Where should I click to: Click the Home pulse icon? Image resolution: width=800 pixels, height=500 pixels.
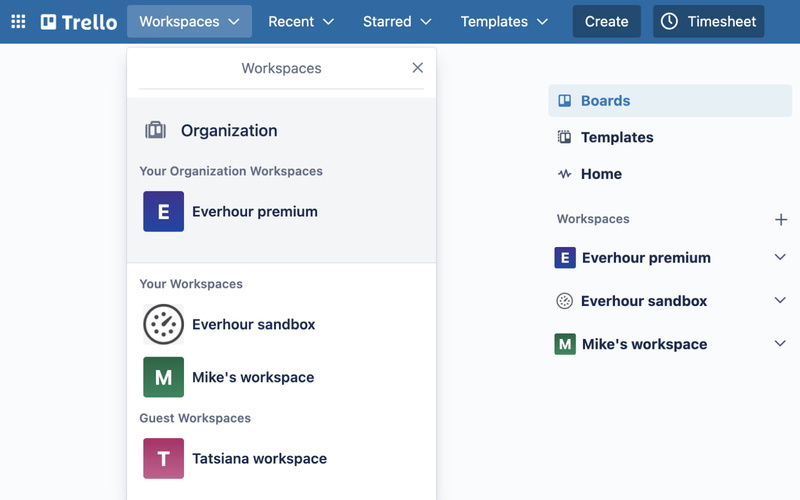point(564,174)
